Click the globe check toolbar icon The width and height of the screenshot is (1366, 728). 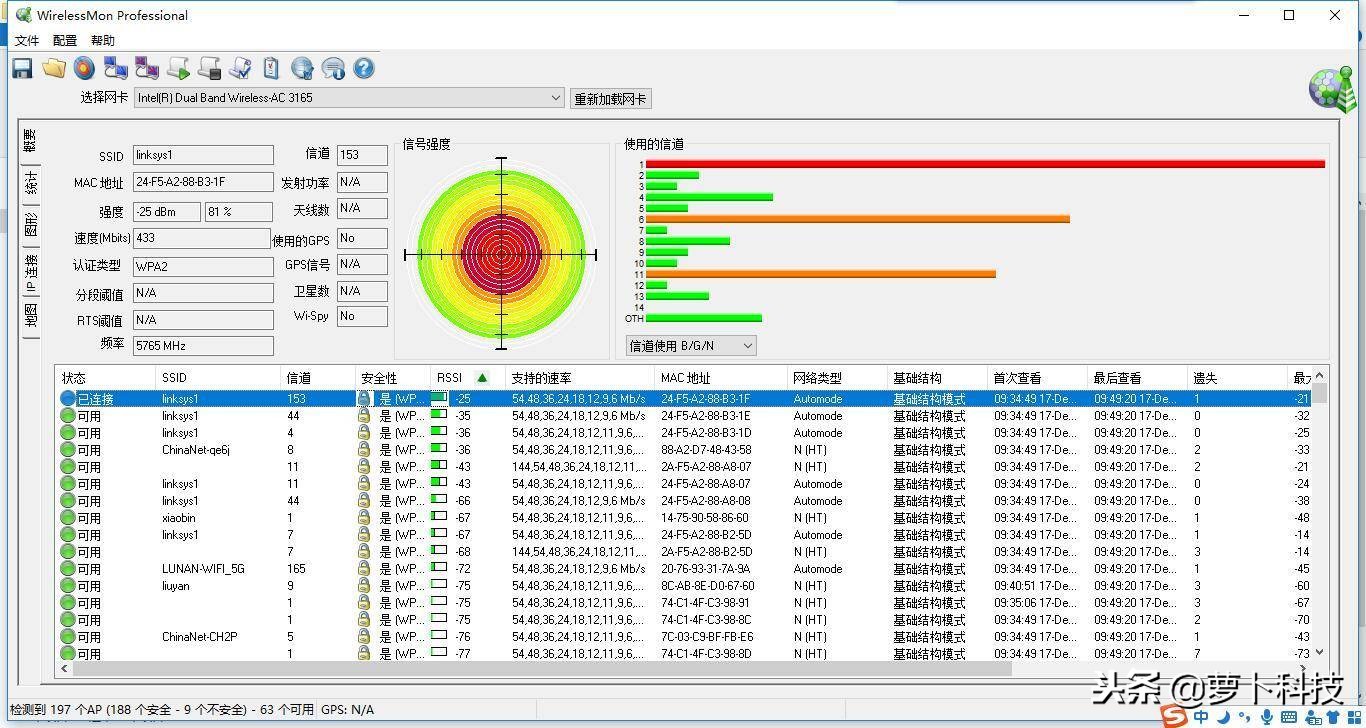(x=302, y=68)
